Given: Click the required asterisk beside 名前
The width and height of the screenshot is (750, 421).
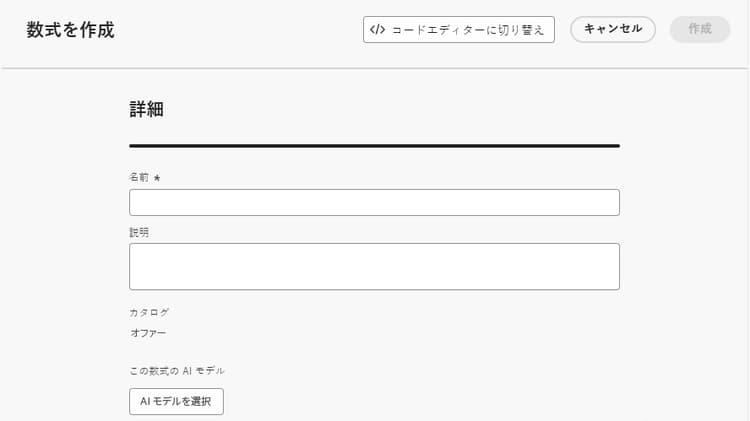Looking at the screenshot, I should click(x=157, y=178).
